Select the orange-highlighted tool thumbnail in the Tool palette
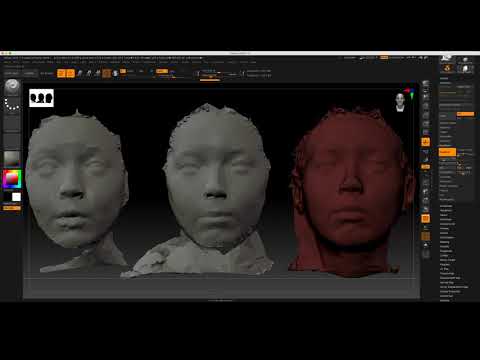The height and width of the screenshot is (360, 480). (447, 69)
